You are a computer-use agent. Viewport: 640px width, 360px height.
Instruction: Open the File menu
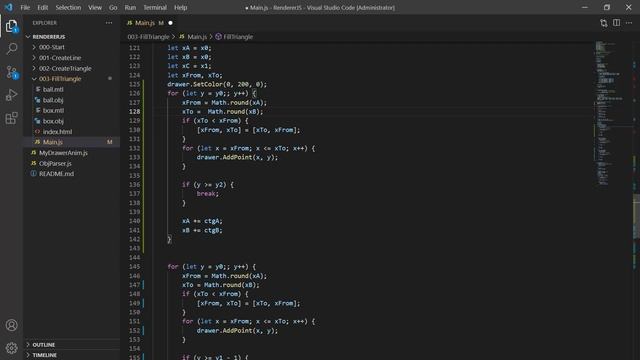tap(25, 7)
